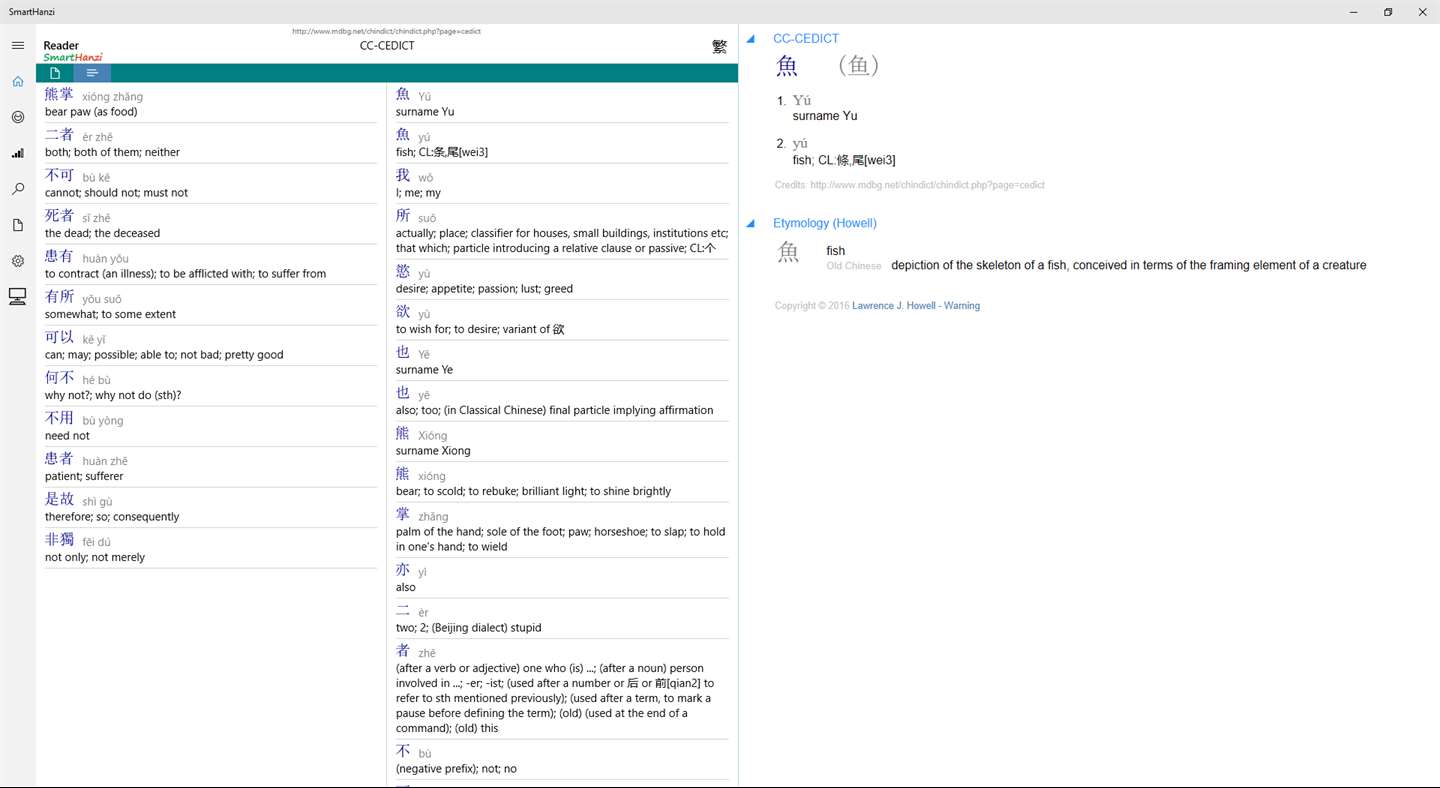The height and width of the screenshot is (788, 1440).
Task: Go to Home in the sidebar
Action: point(17,82)
